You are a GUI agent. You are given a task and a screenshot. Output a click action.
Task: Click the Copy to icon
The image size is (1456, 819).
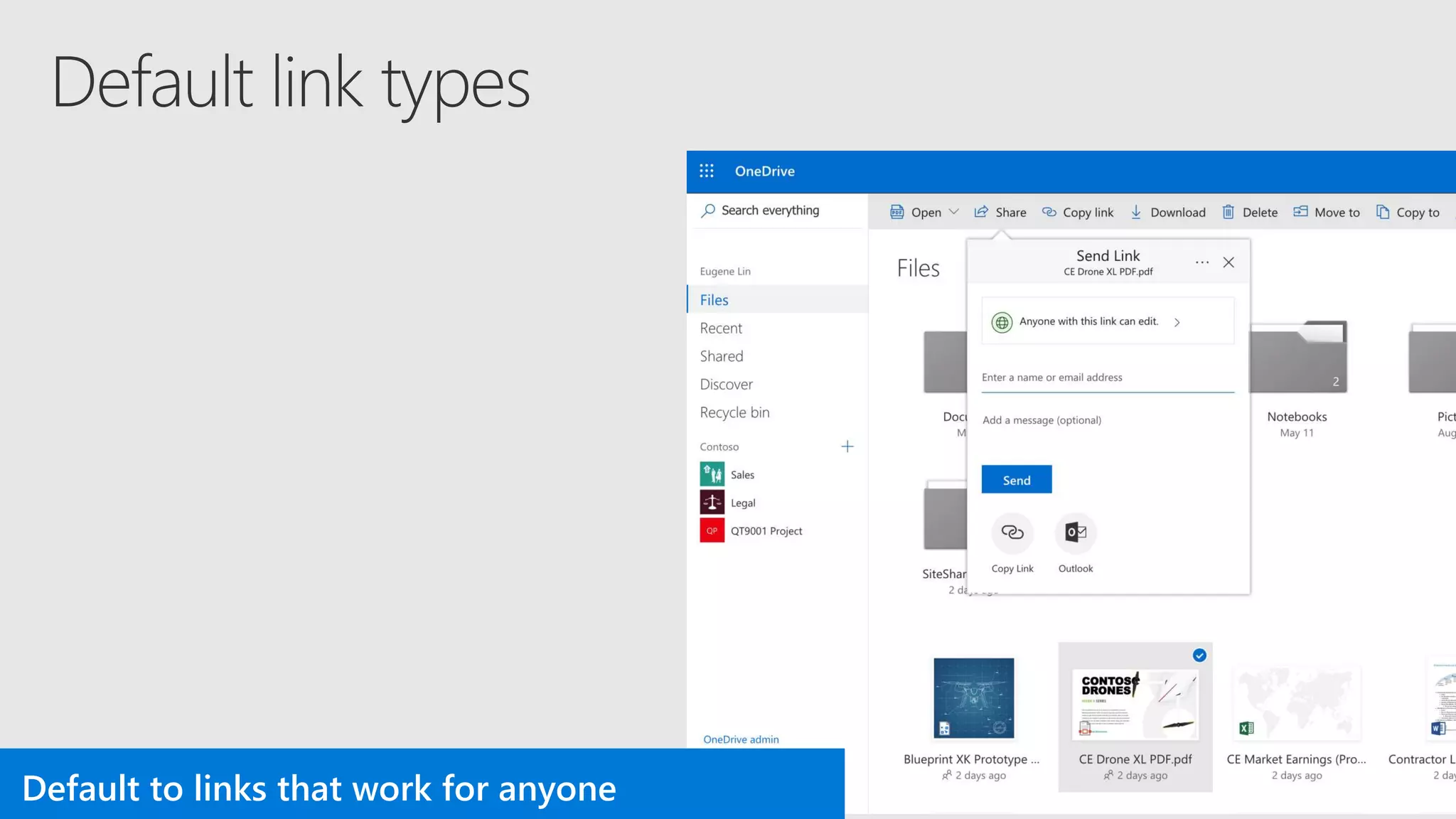[x=1383, y=212]
